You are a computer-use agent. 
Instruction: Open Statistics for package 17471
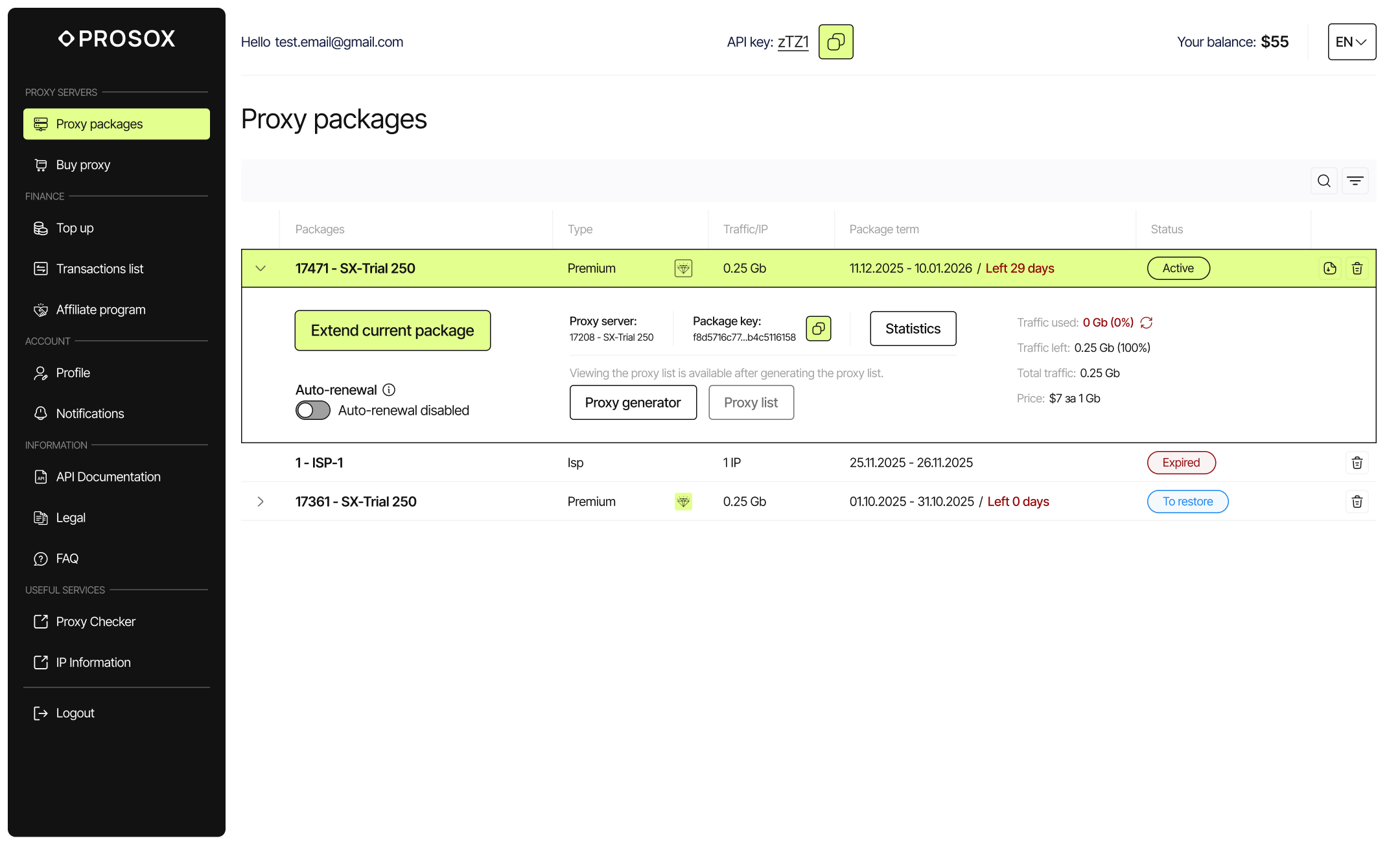[x=913, y=329]
